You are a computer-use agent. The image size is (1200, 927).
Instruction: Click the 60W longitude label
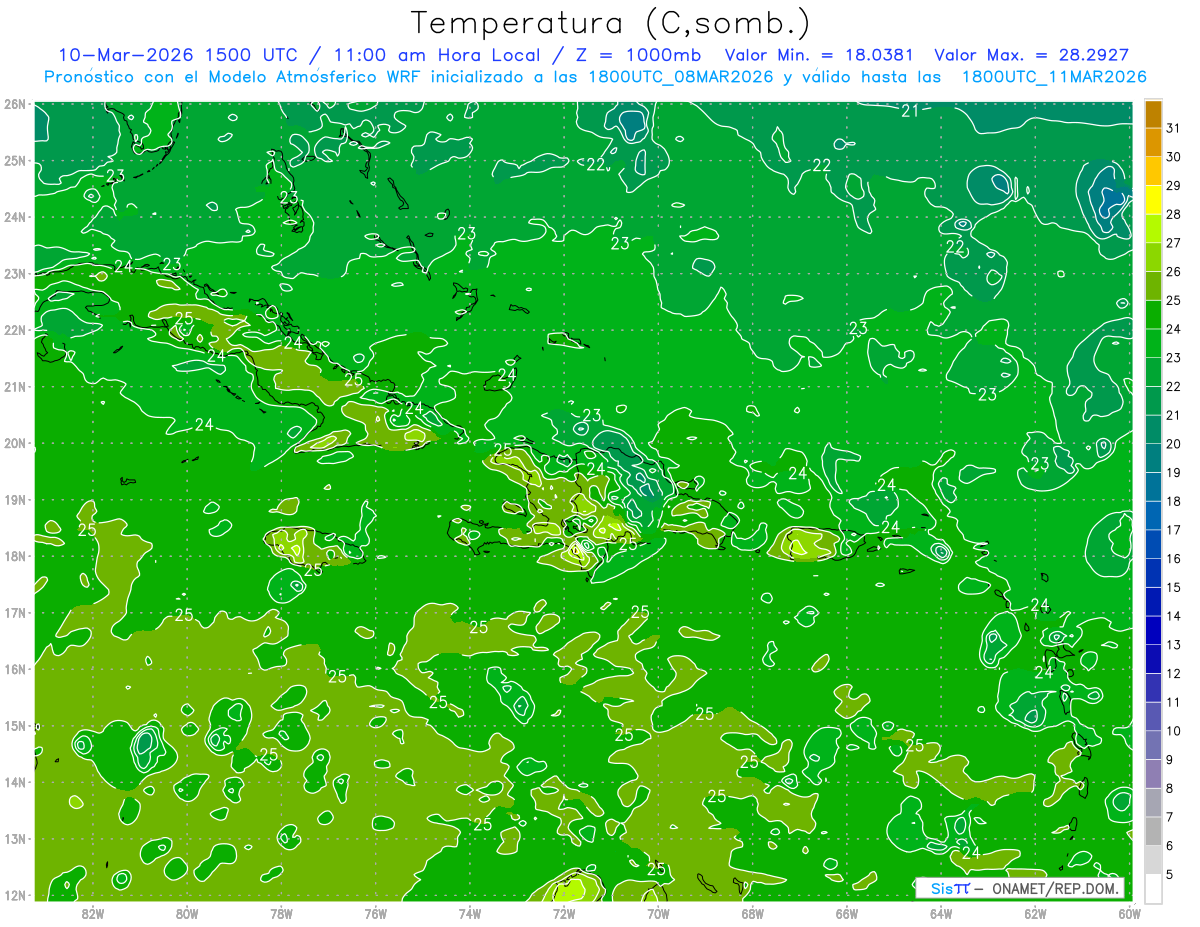[1129, 913]
